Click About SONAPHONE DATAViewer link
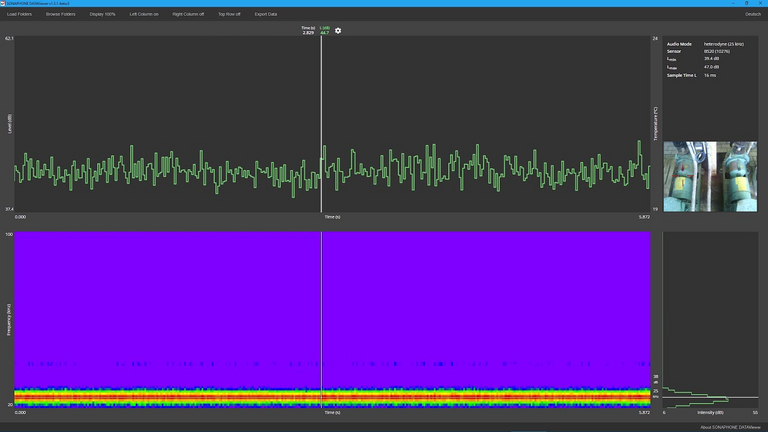The width and height of the screenshot is (768, 432). (x=728, y=427)
